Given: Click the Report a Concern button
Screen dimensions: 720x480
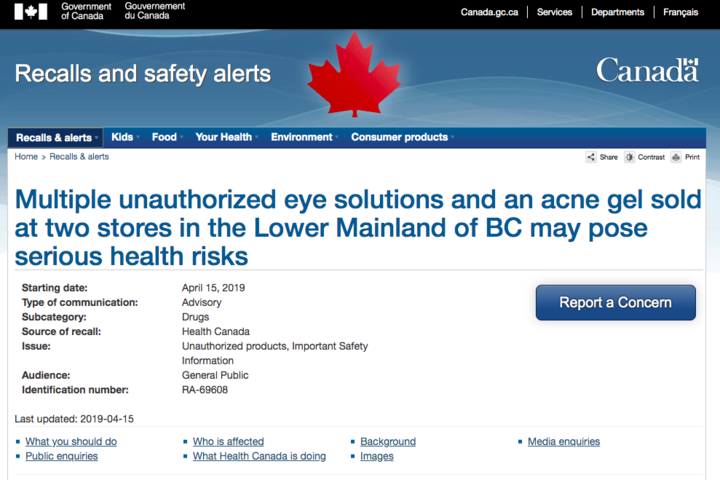Looking at the screenshot, I should point(615,302).
